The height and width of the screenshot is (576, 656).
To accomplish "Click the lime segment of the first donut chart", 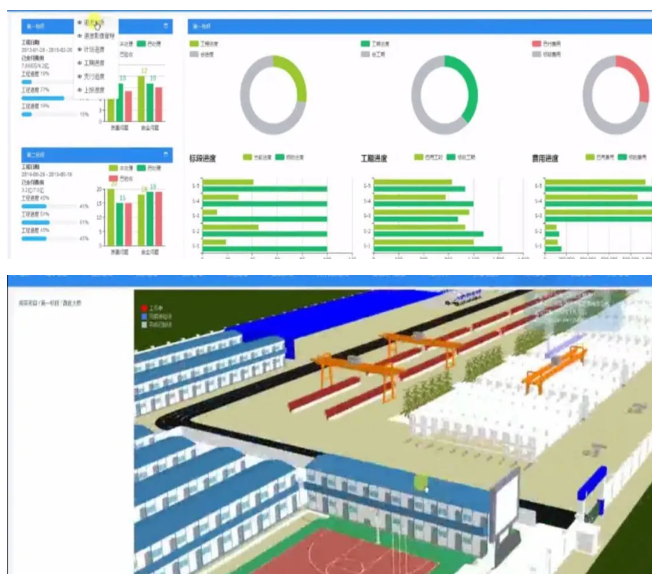I will tap(296, 75).
